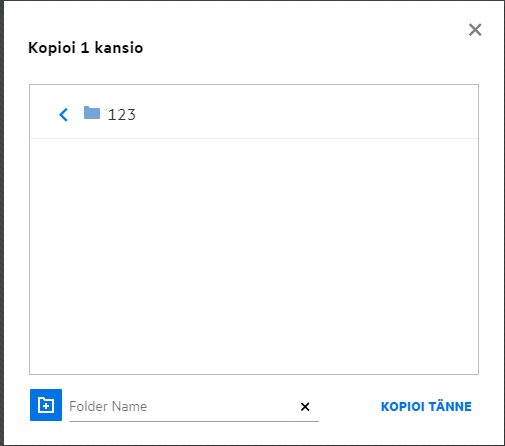The image size is (505, 446).
Task: Click the empty folder contents area
Action: coord(254,256)
